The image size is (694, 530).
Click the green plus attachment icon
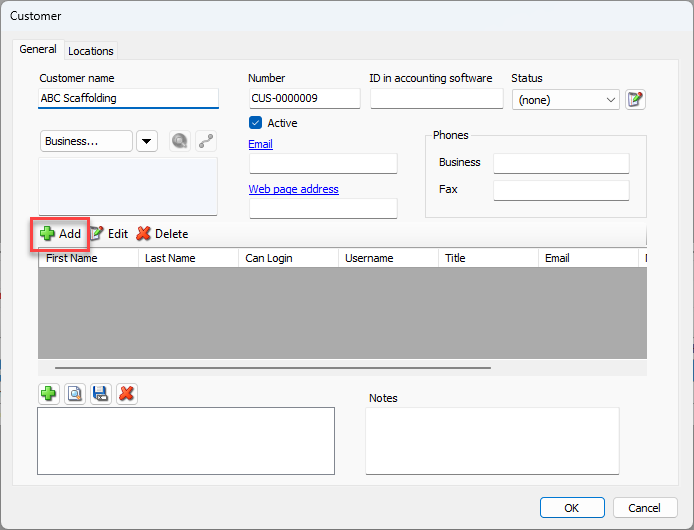49,394
